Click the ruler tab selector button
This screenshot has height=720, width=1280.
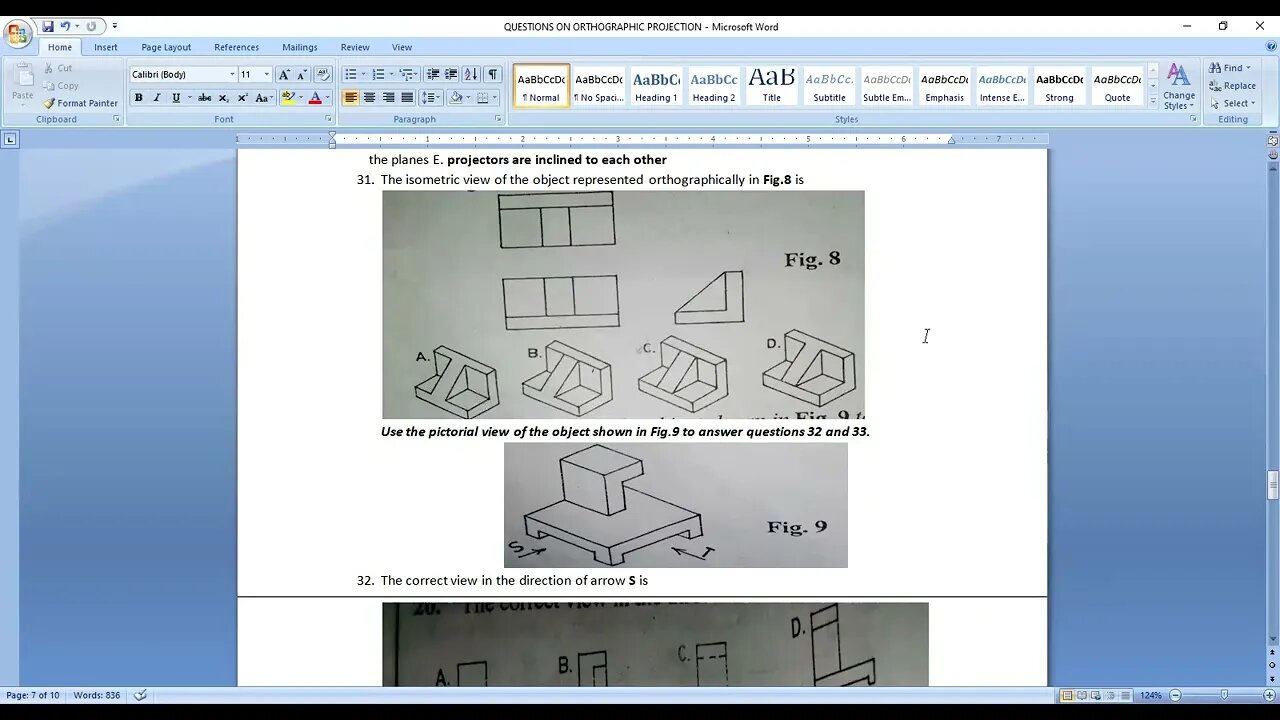pos(10,139)
